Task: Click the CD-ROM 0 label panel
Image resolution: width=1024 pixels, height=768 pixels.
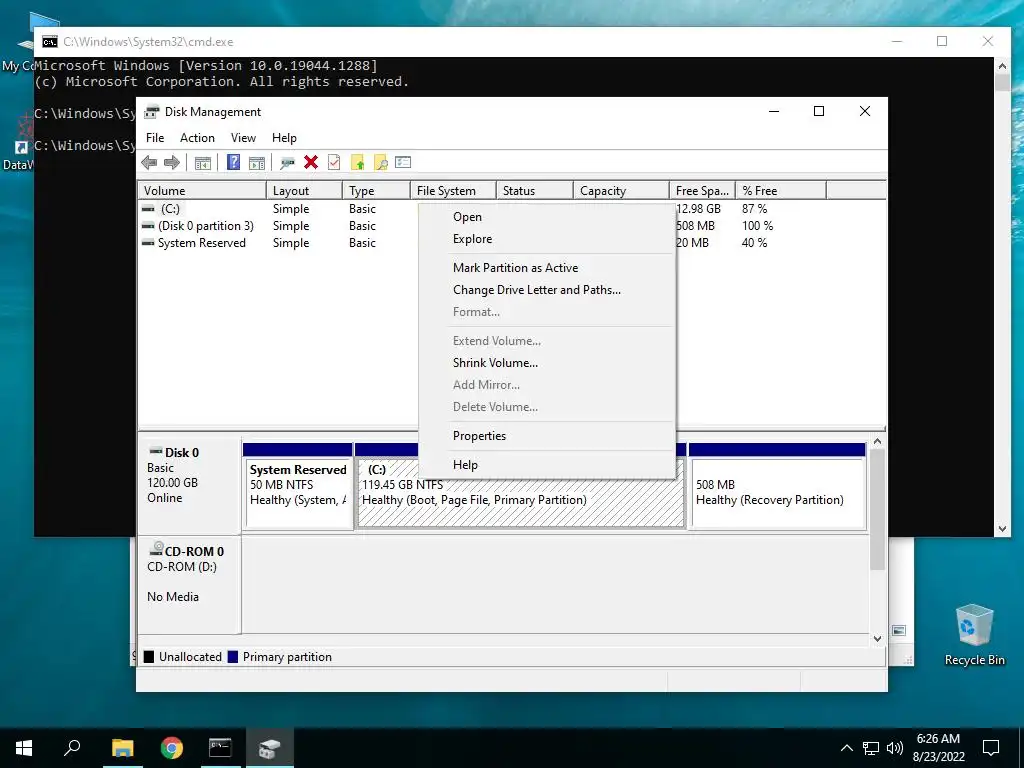Action: click(189, 584)
